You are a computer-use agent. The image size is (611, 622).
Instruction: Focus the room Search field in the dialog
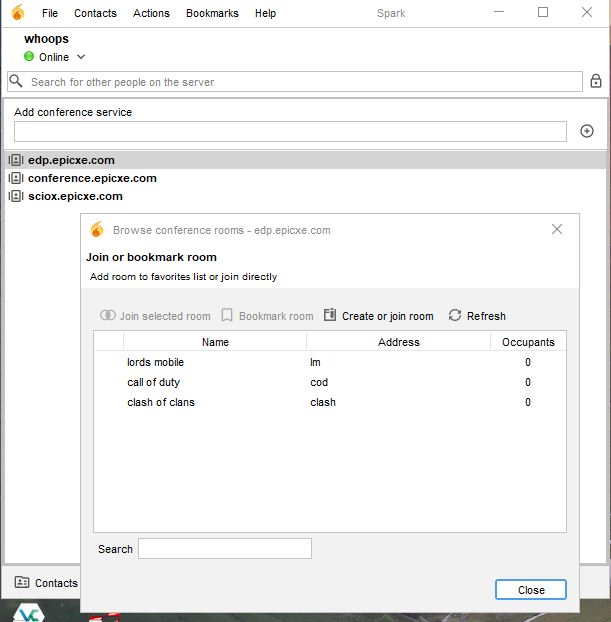pyautogui.click(x=225, y=549)
